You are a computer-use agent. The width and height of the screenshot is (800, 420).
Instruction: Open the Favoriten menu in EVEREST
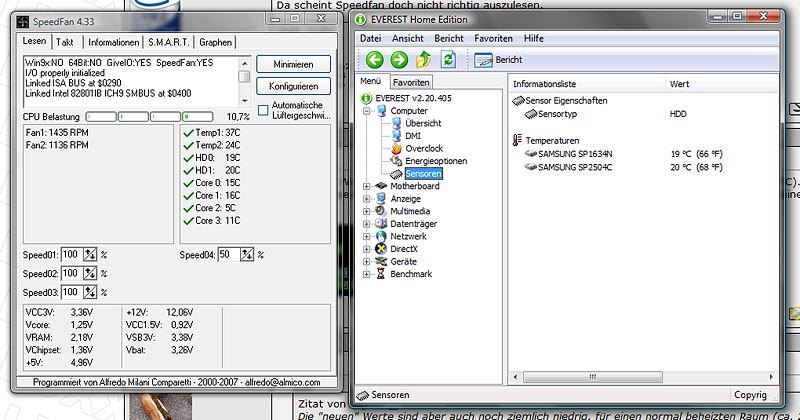click(493, 38)
